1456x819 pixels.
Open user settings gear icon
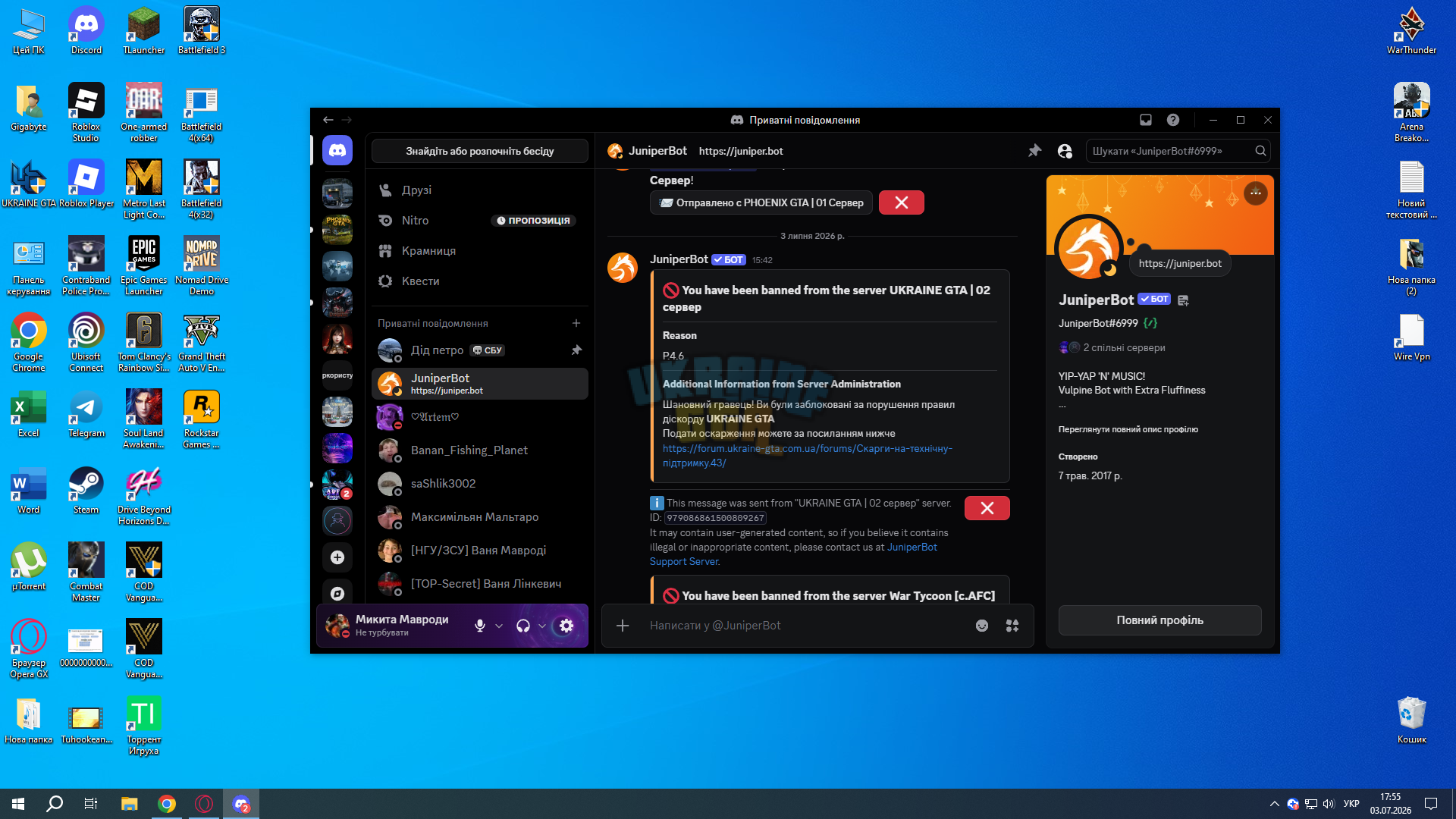tap(566, 626)
